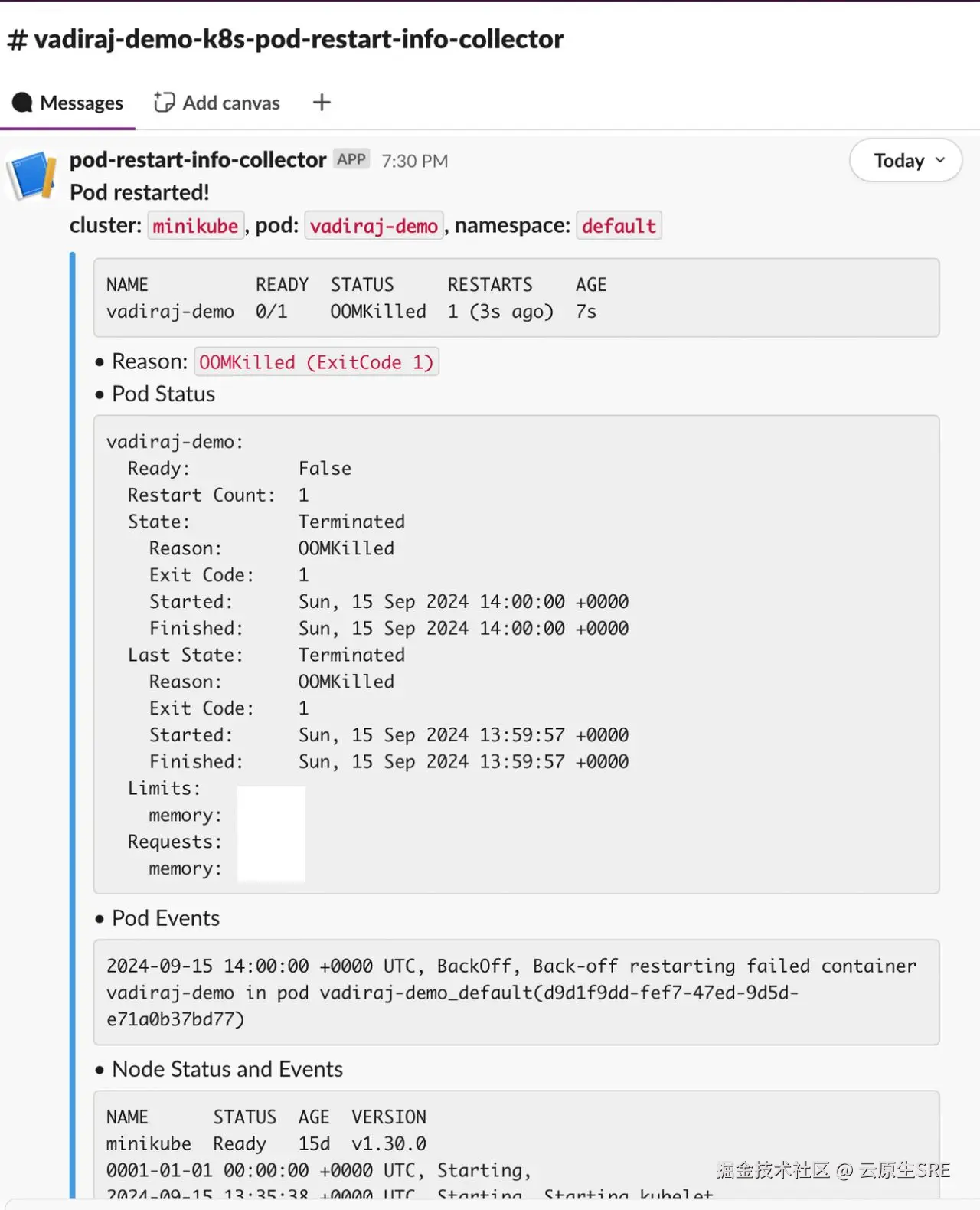Click the pod-restart-info-collector sender name
The width and height of the screenshot is (980, 1210).
click(x=198, y=160)
